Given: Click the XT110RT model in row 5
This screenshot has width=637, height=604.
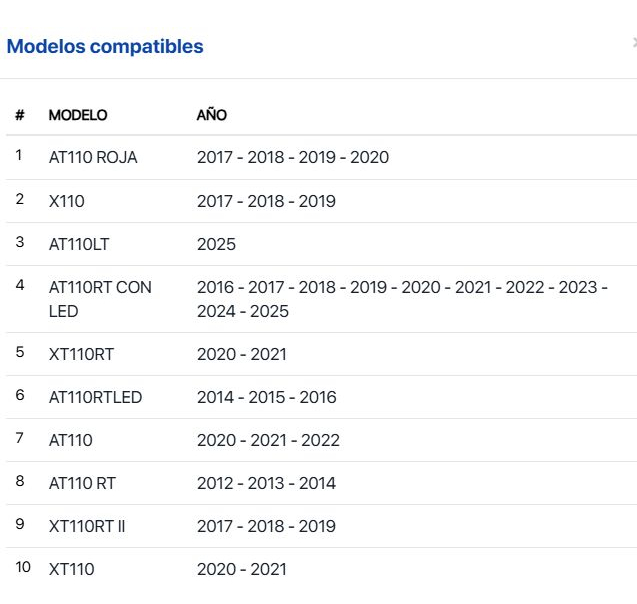Looking at the screenshot, I should click(x=81, y=354).
